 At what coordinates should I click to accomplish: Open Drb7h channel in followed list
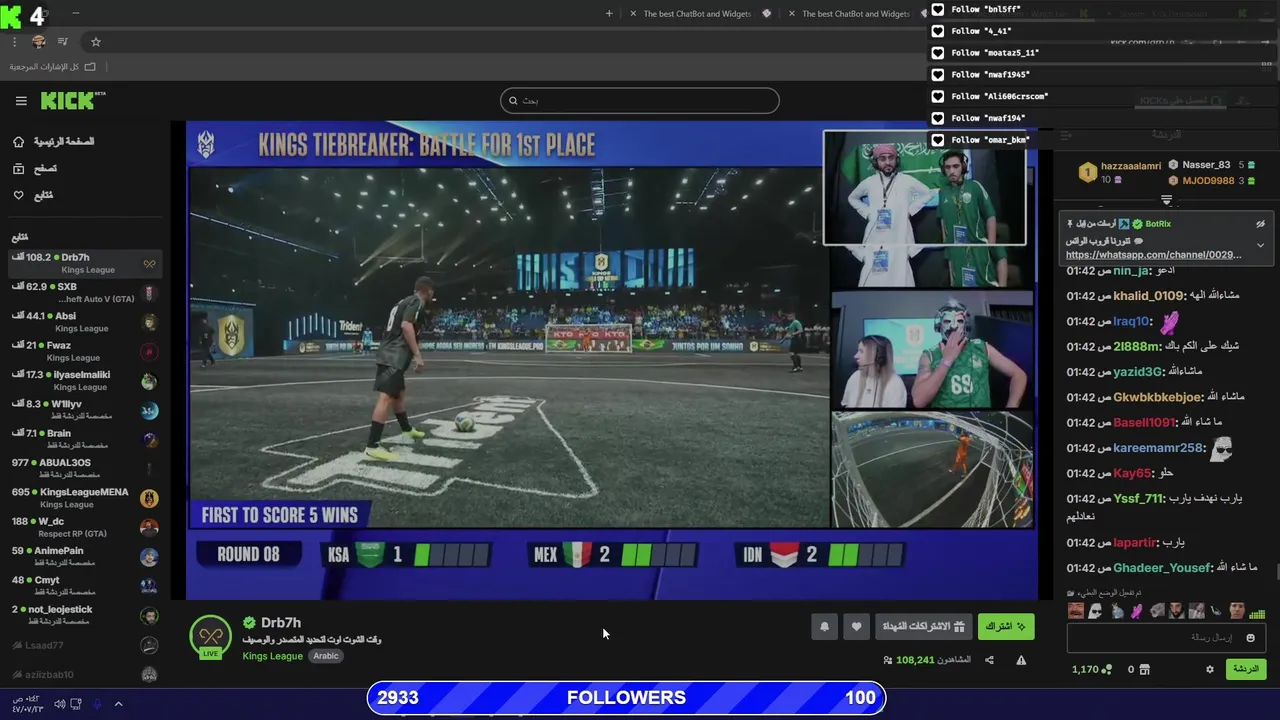(84, 263)
